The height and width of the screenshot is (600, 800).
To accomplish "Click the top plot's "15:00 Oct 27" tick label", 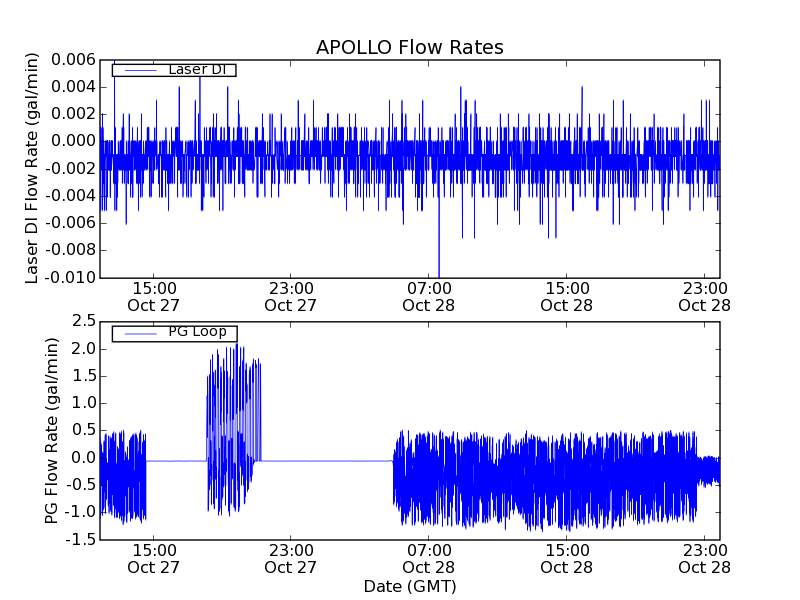I will (x=152, y=297).
